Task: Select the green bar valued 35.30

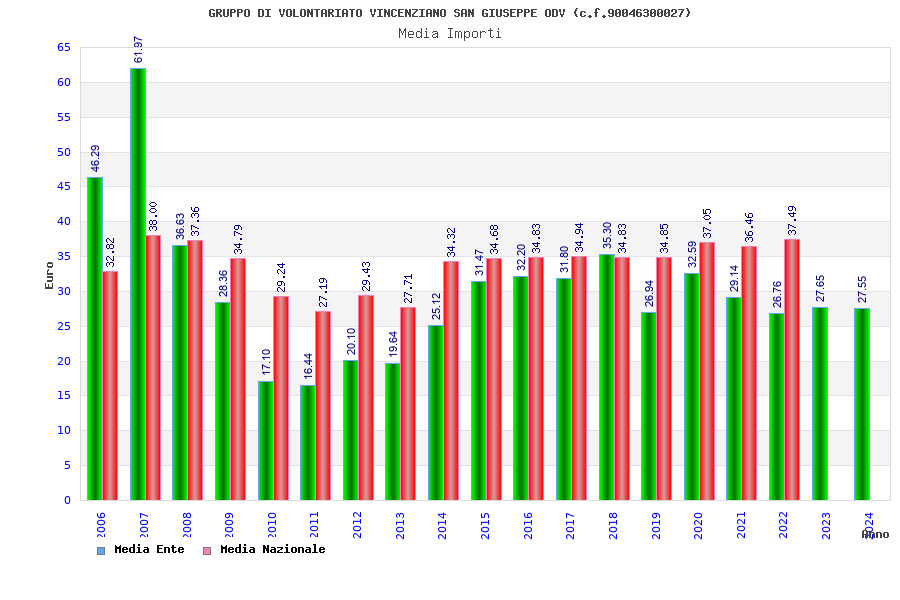Action: click(607, 377)
